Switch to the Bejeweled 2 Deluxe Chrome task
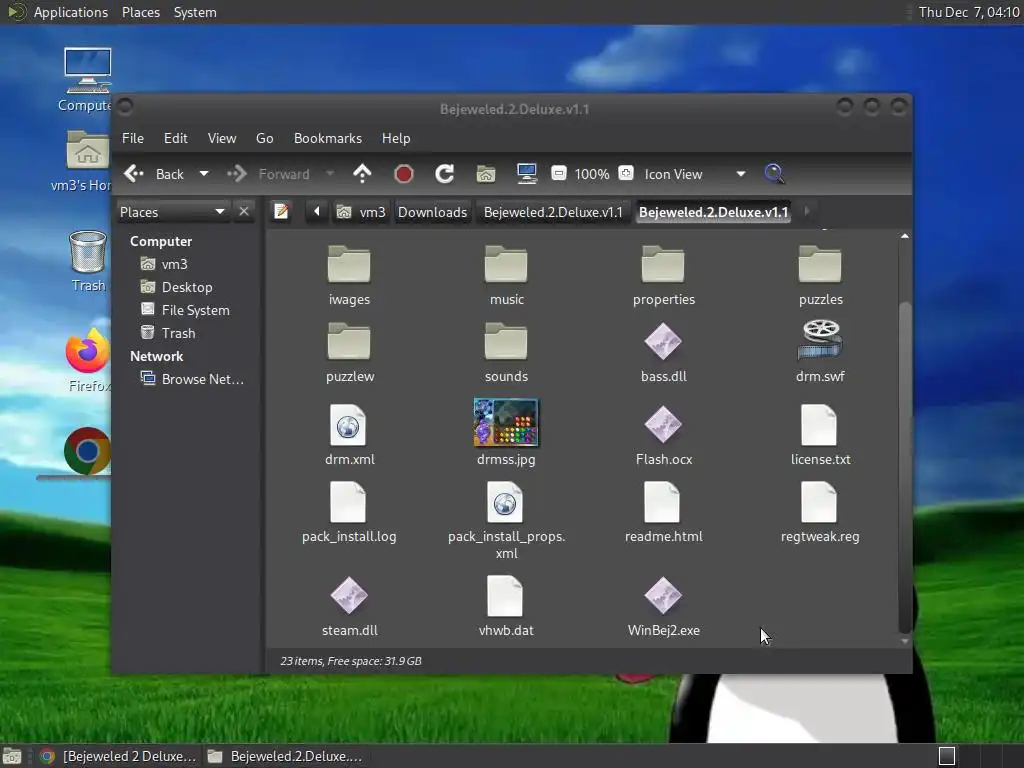Screen dimensions: 1024x768 click(118, 756)
